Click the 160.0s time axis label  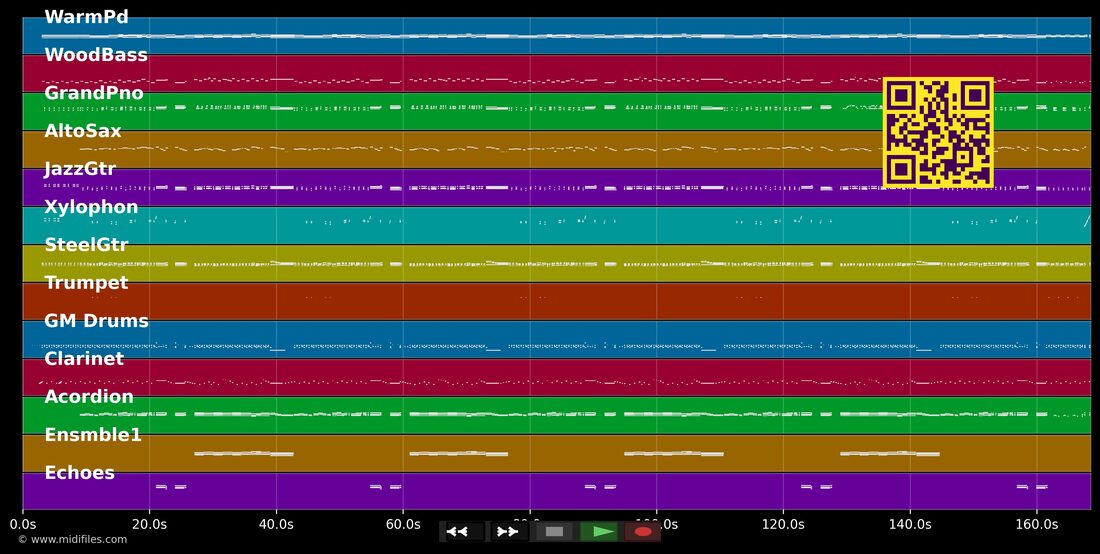[1037, 524]
